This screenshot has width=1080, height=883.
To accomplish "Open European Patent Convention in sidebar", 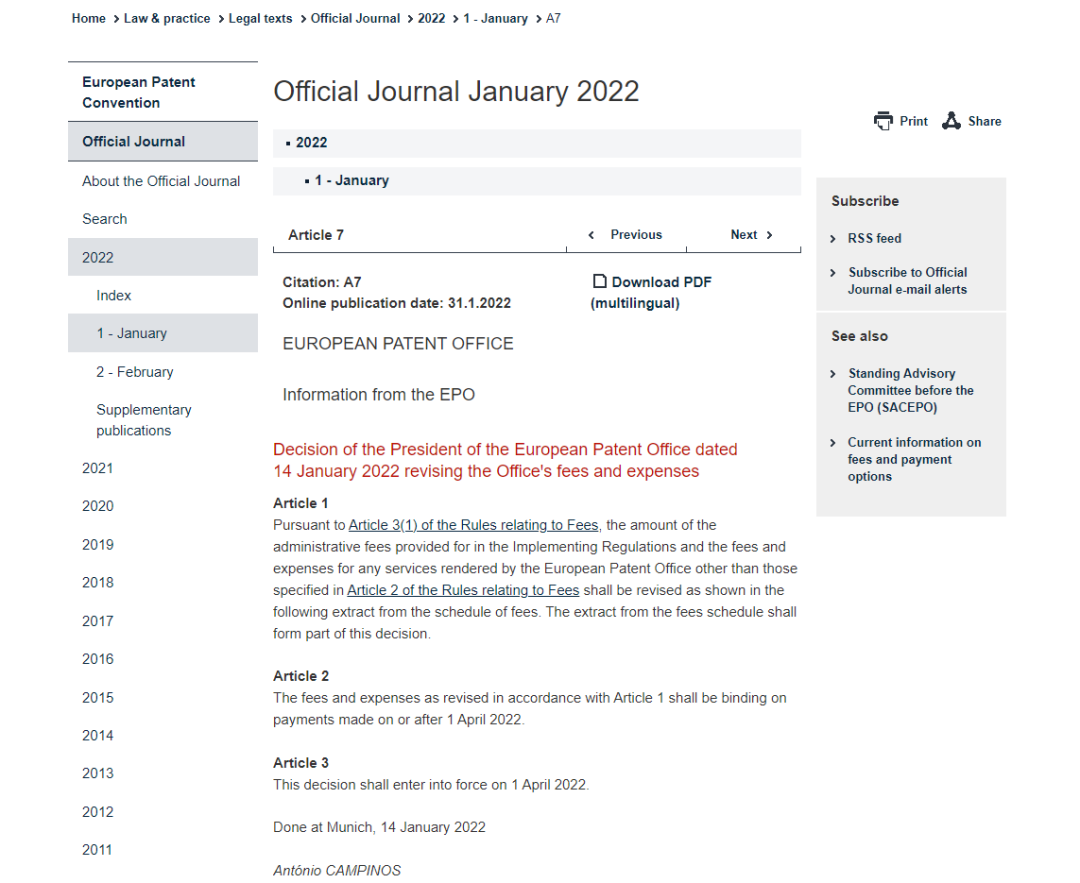I will (163, 92).
